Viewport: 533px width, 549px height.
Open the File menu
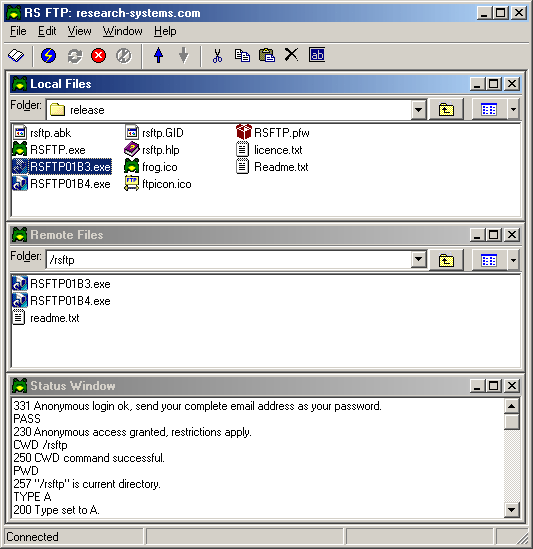pos(18,31)
